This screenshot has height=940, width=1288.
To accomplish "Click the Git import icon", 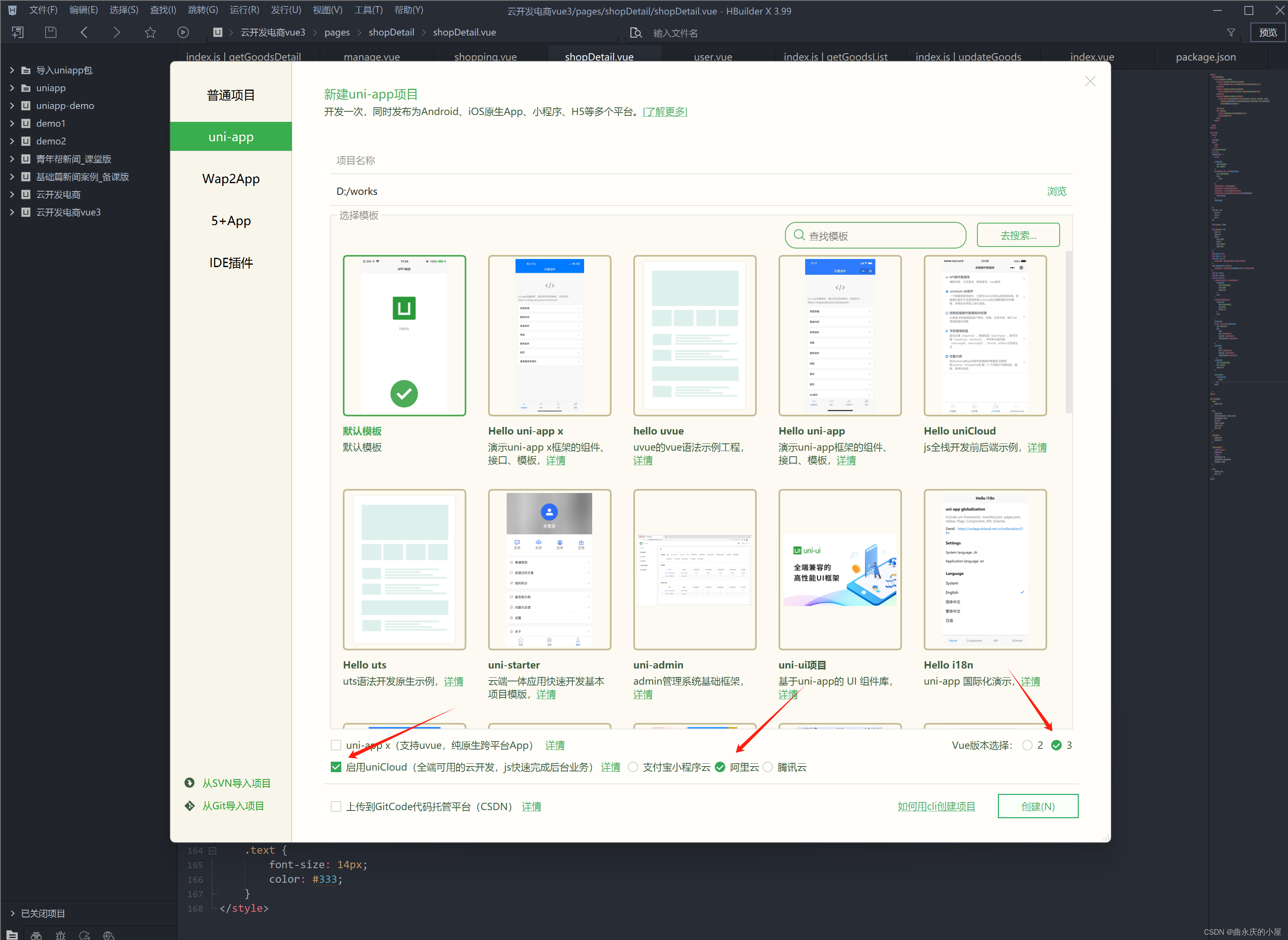I will point(190,806).
